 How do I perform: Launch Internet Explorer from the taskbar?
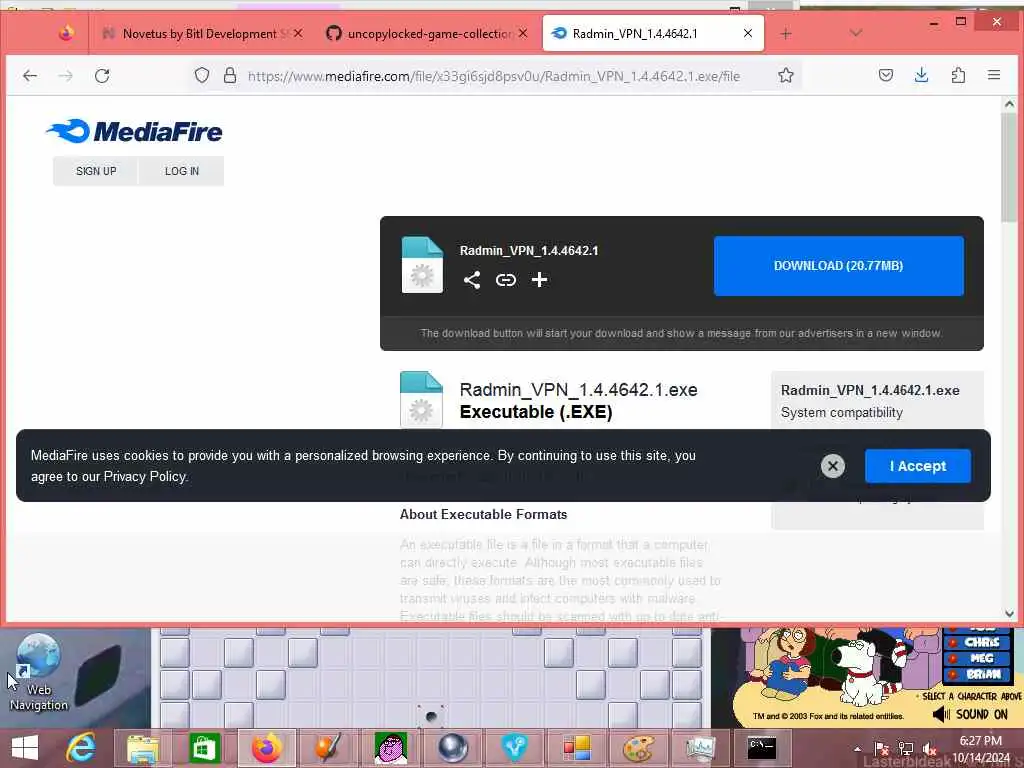tap(82, 748)
